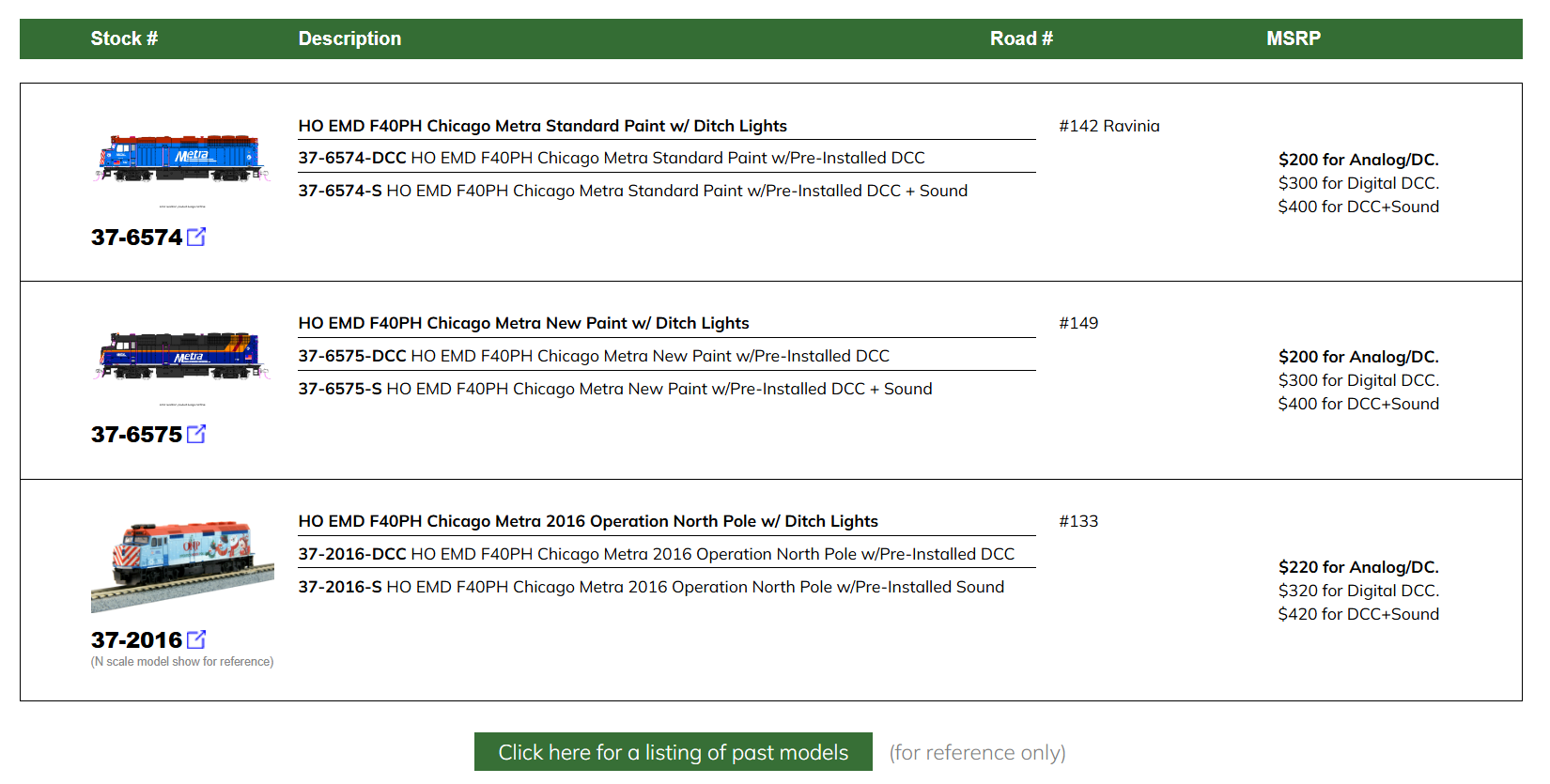The height and width of the screenshot is (784, 1550).
Task: Click the Road # column header
Action: (1021, 38)
